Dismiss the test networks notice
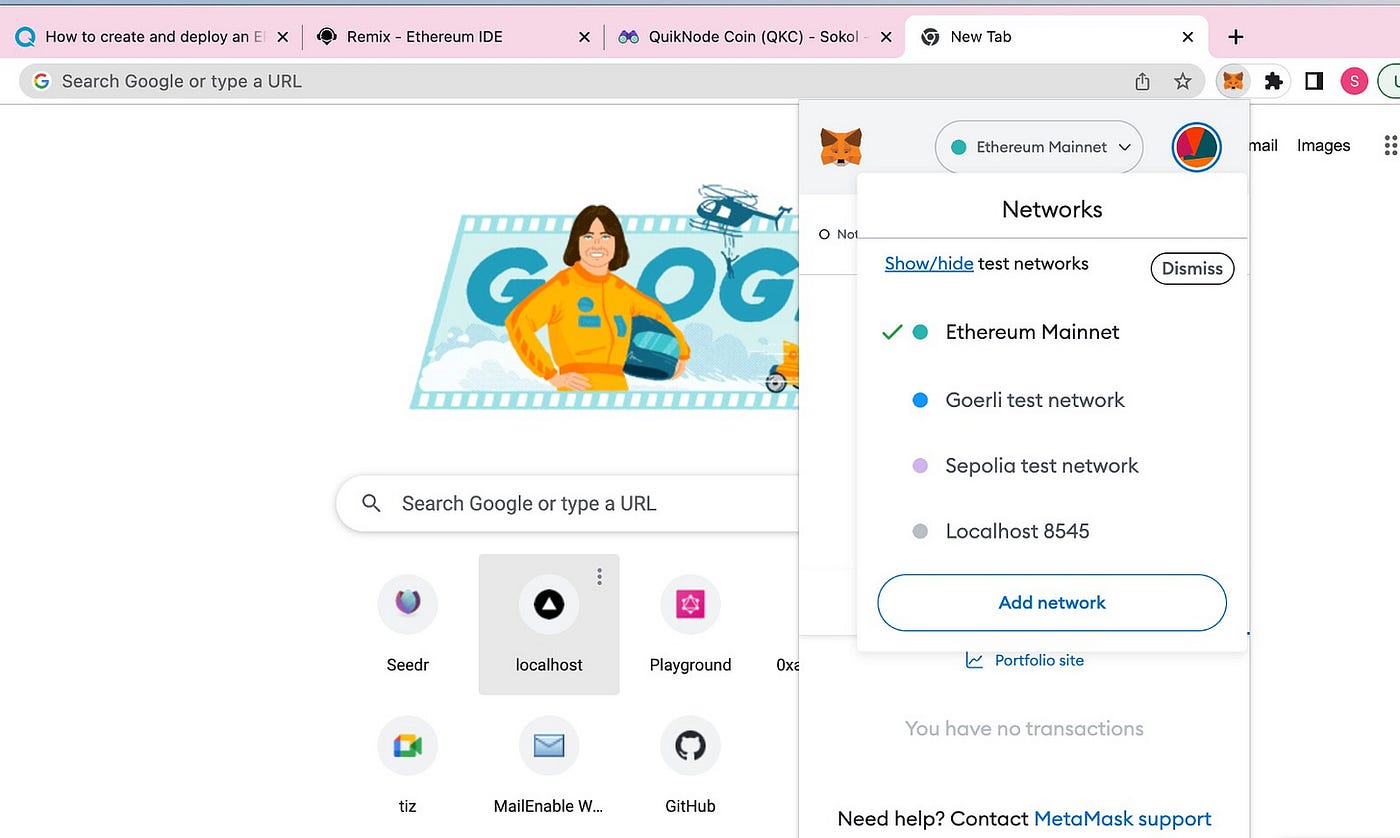The image size is (1400, 838). 1192,268
